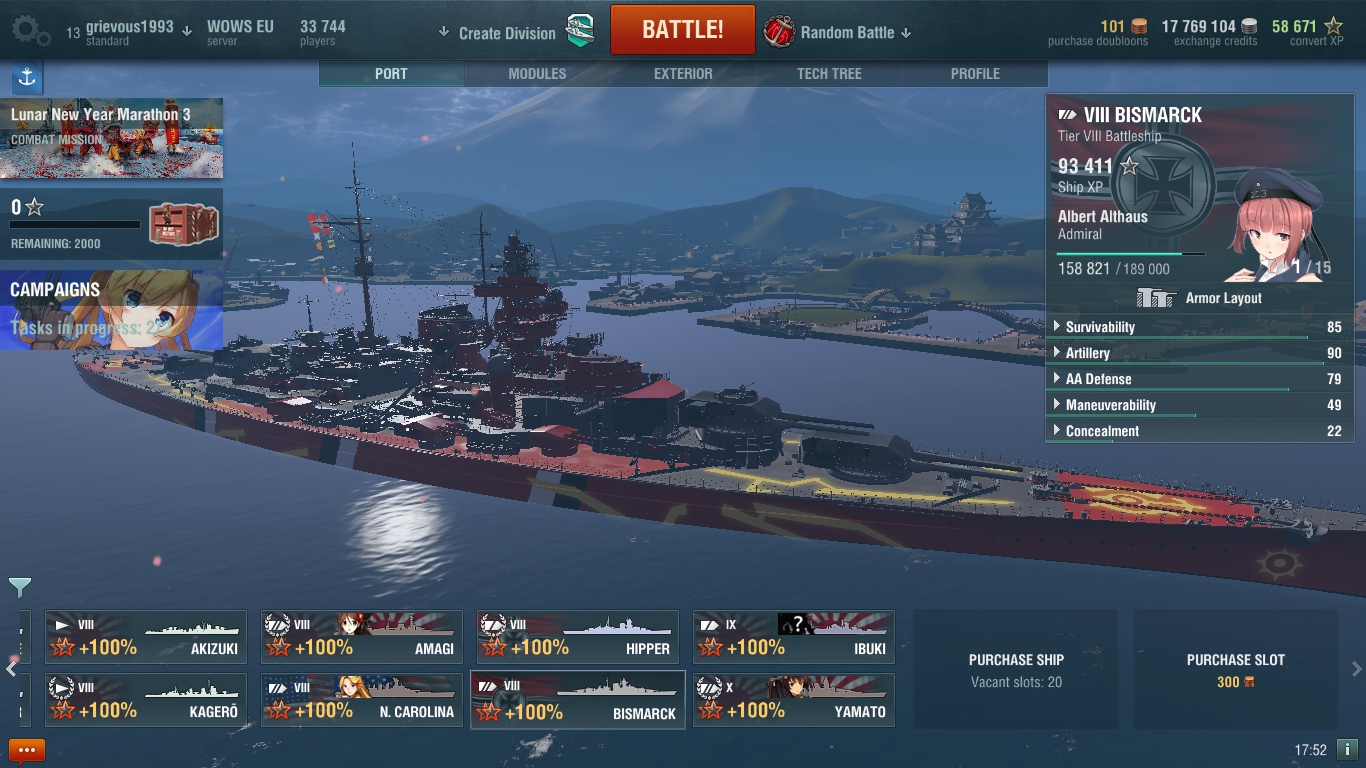Open the Random Battle type dropdown
The width and height of the screenshot is (1366, 768).
click(838, 32)
